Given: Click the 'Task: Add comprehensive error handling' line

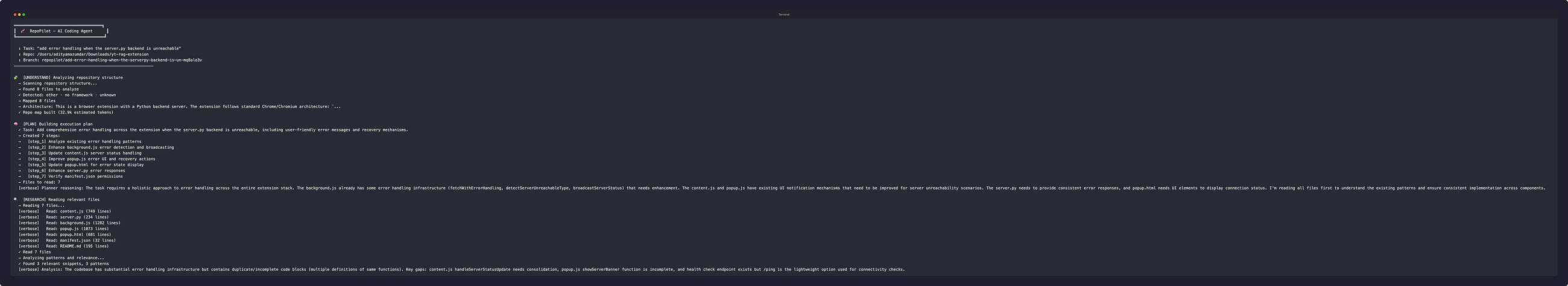Looking at the screenshot, I should [x=213, y=130].
